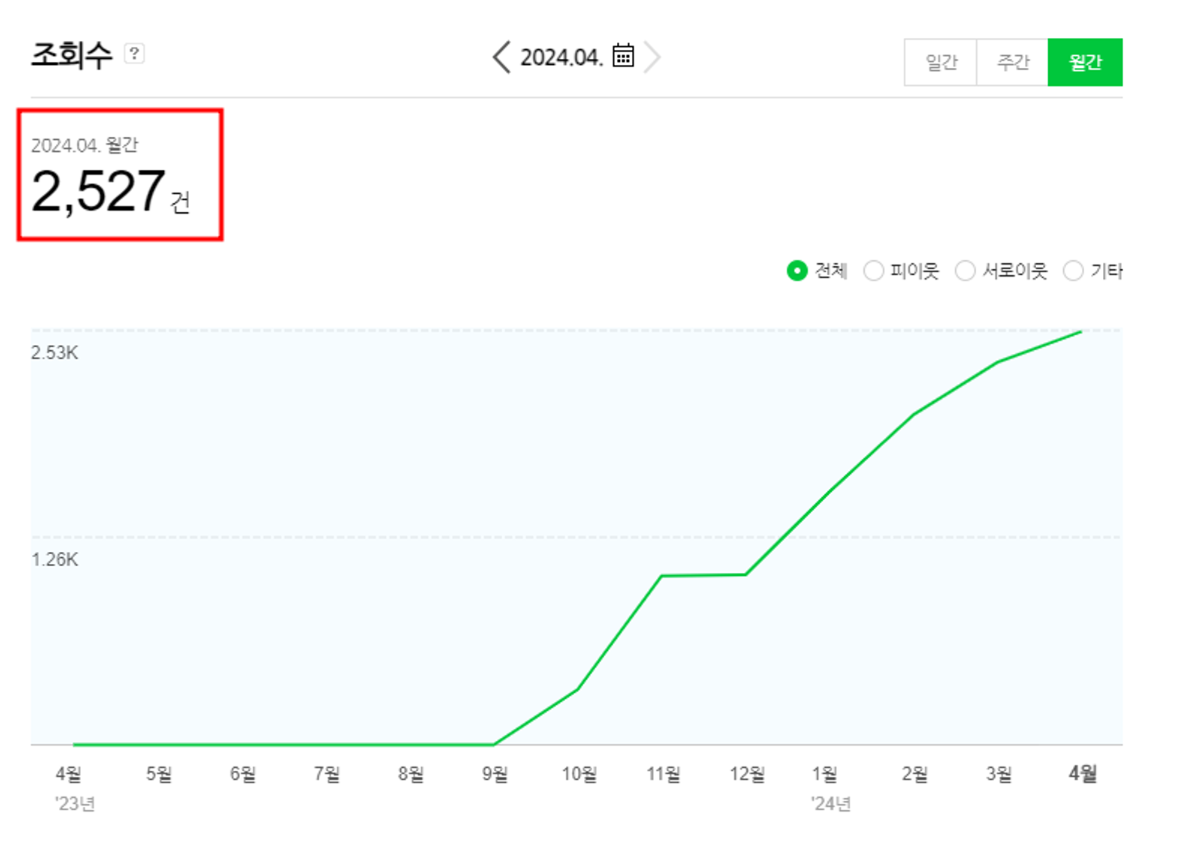Select the 4월 '23년 axis label
1177x841 pixels.
[74, 788]
